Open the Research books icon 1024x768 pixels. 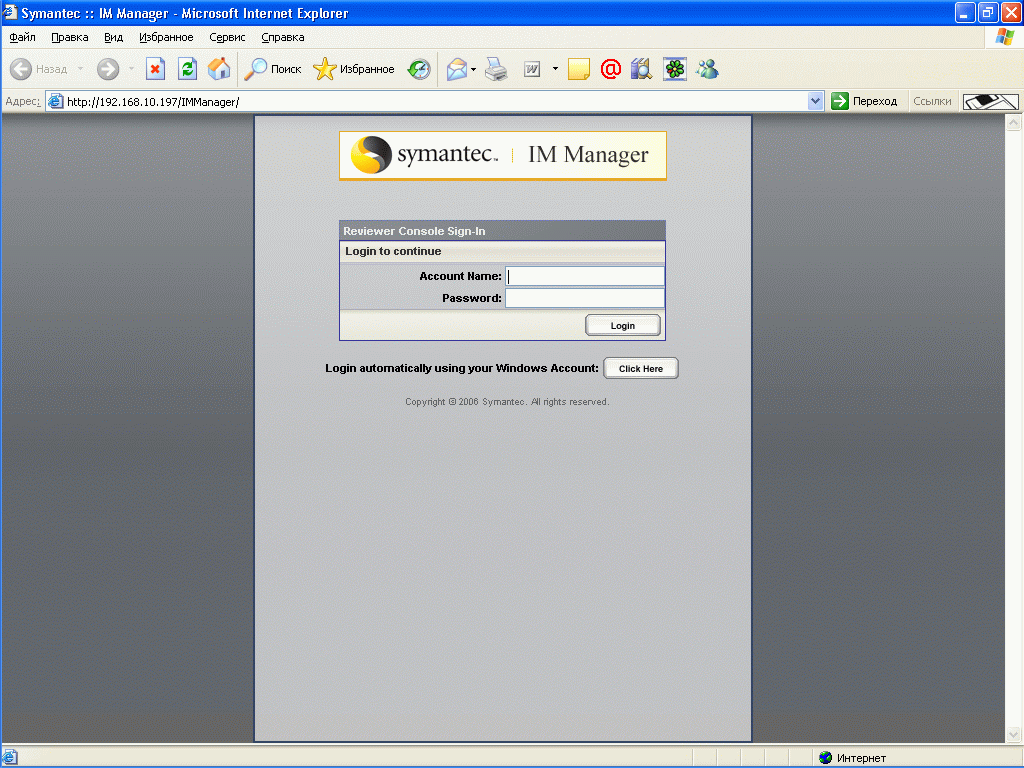[641, 69]
